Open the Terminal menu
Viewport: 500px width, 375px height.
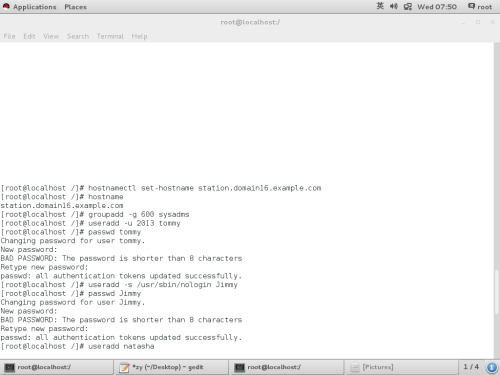coord(110,36)
